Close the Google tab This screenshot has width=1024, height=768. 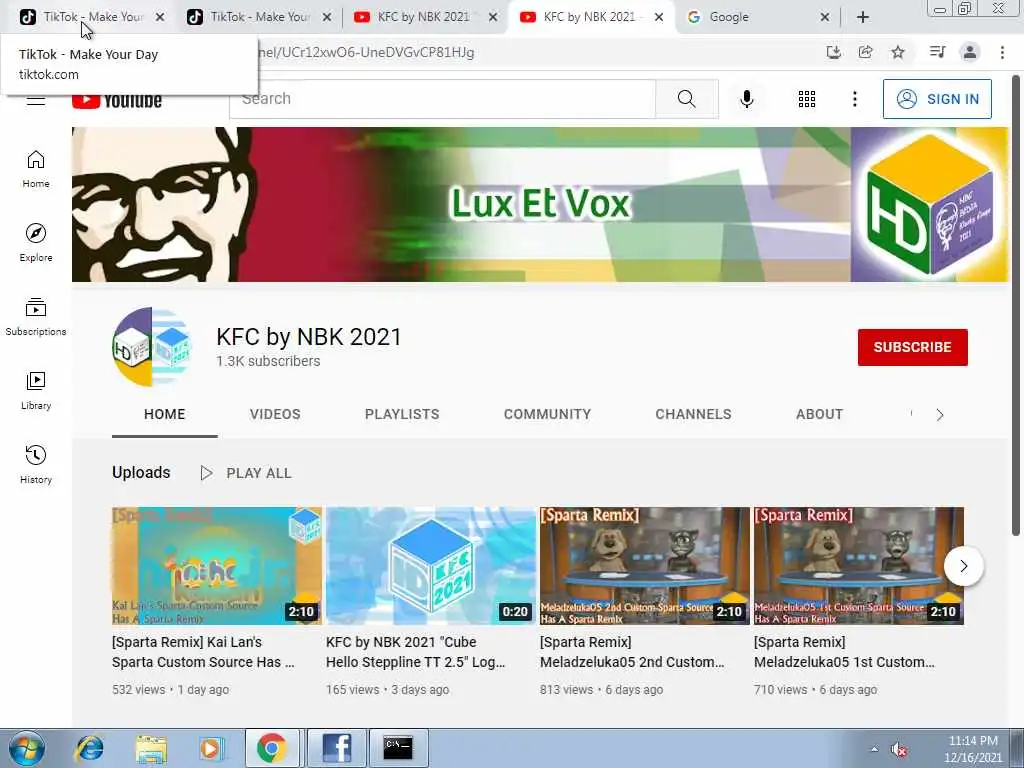825,17
